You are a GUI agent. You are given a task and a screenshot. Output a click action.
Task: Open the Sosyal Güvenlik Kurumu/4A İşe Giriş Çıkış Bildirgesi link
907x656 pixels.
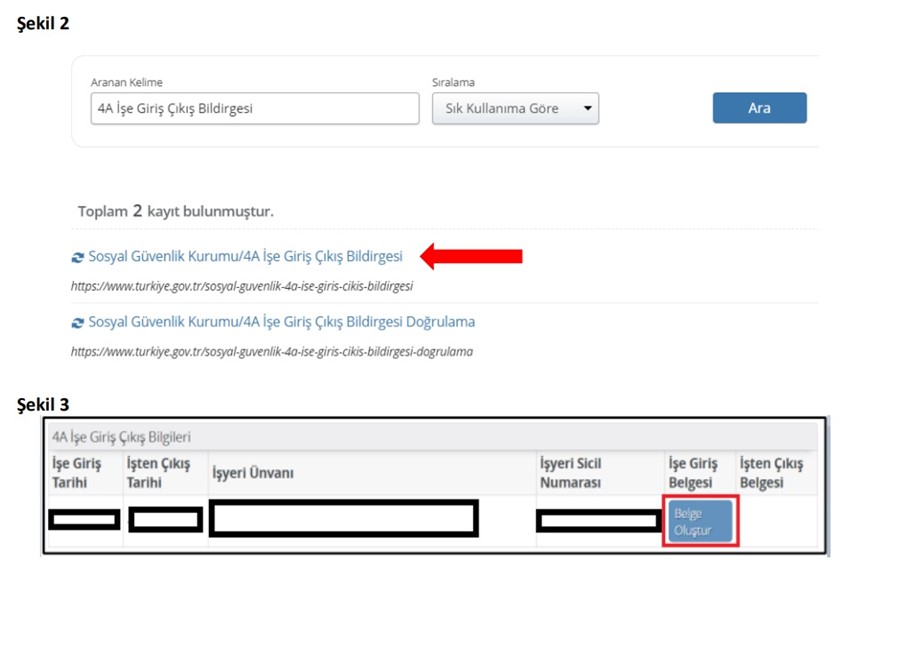click(x=245, y=257)
